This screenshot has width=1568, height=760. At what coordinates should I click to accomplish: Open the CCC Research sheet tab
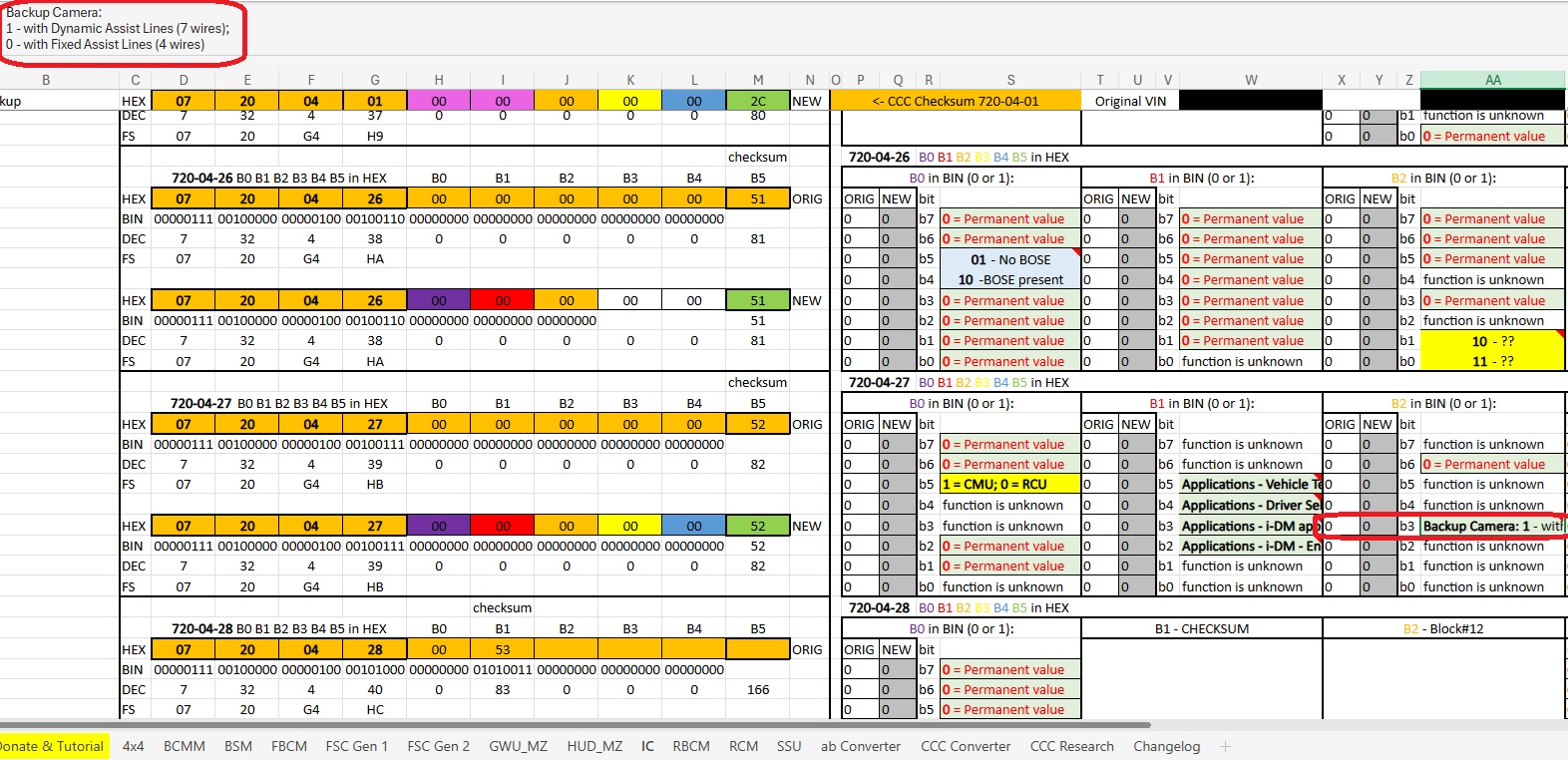(1071, 746)
